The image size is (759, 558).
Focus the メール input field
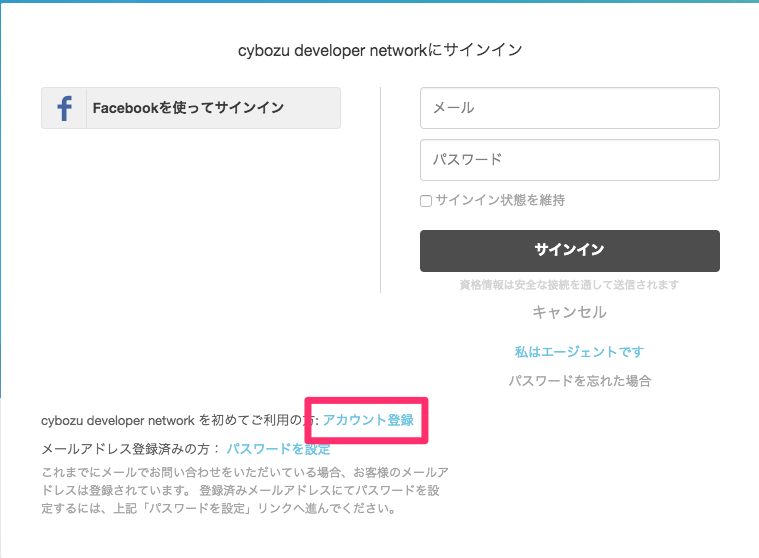pyautogui.click(x=570, y=108)
